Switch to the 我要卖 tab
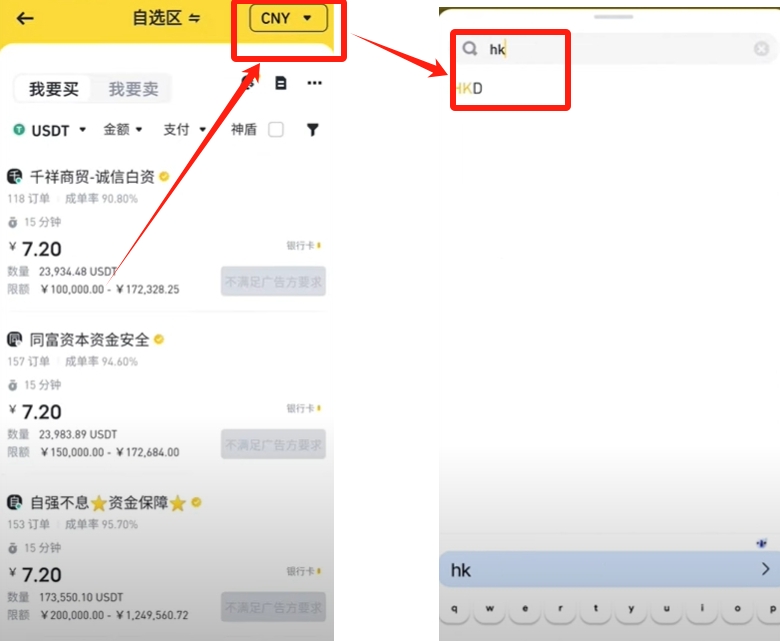The image size is (780, 641). click(133, 89)
